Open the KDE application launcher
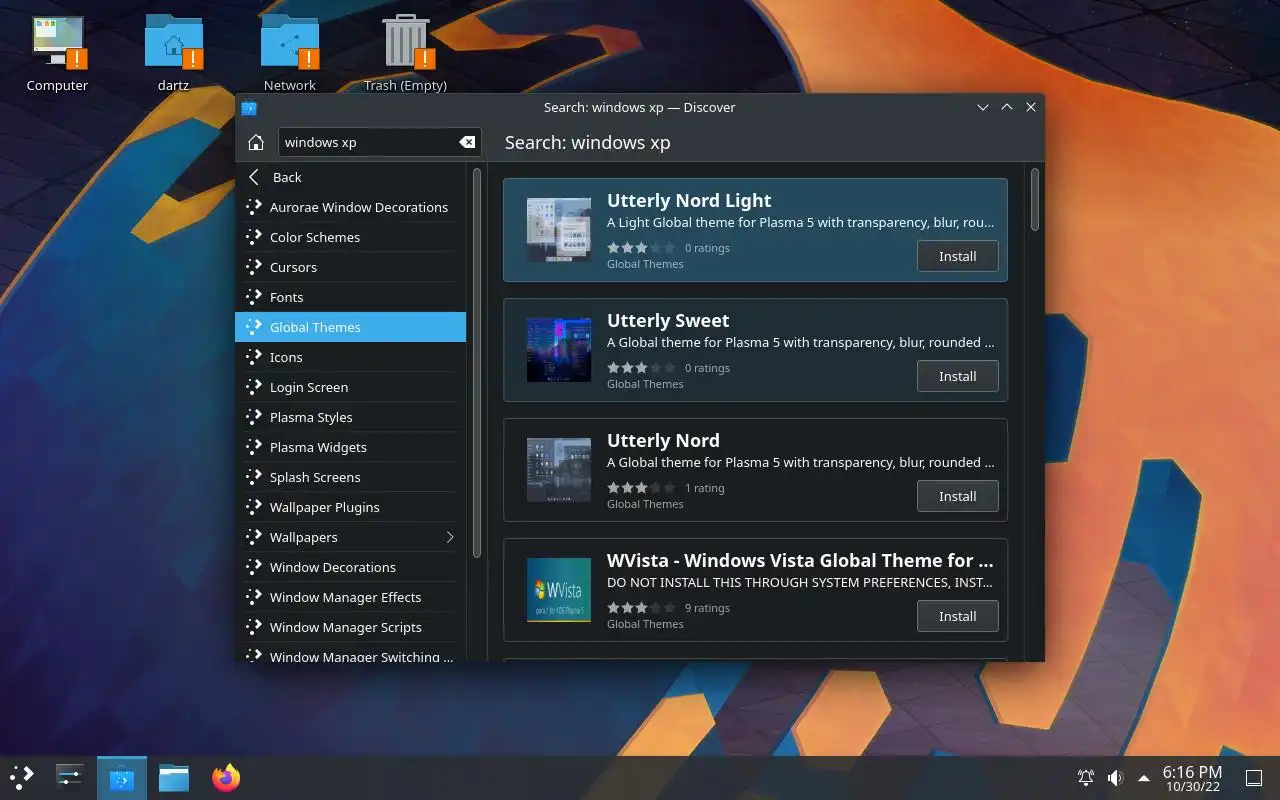1280x800 pixels. coord(22,777)
